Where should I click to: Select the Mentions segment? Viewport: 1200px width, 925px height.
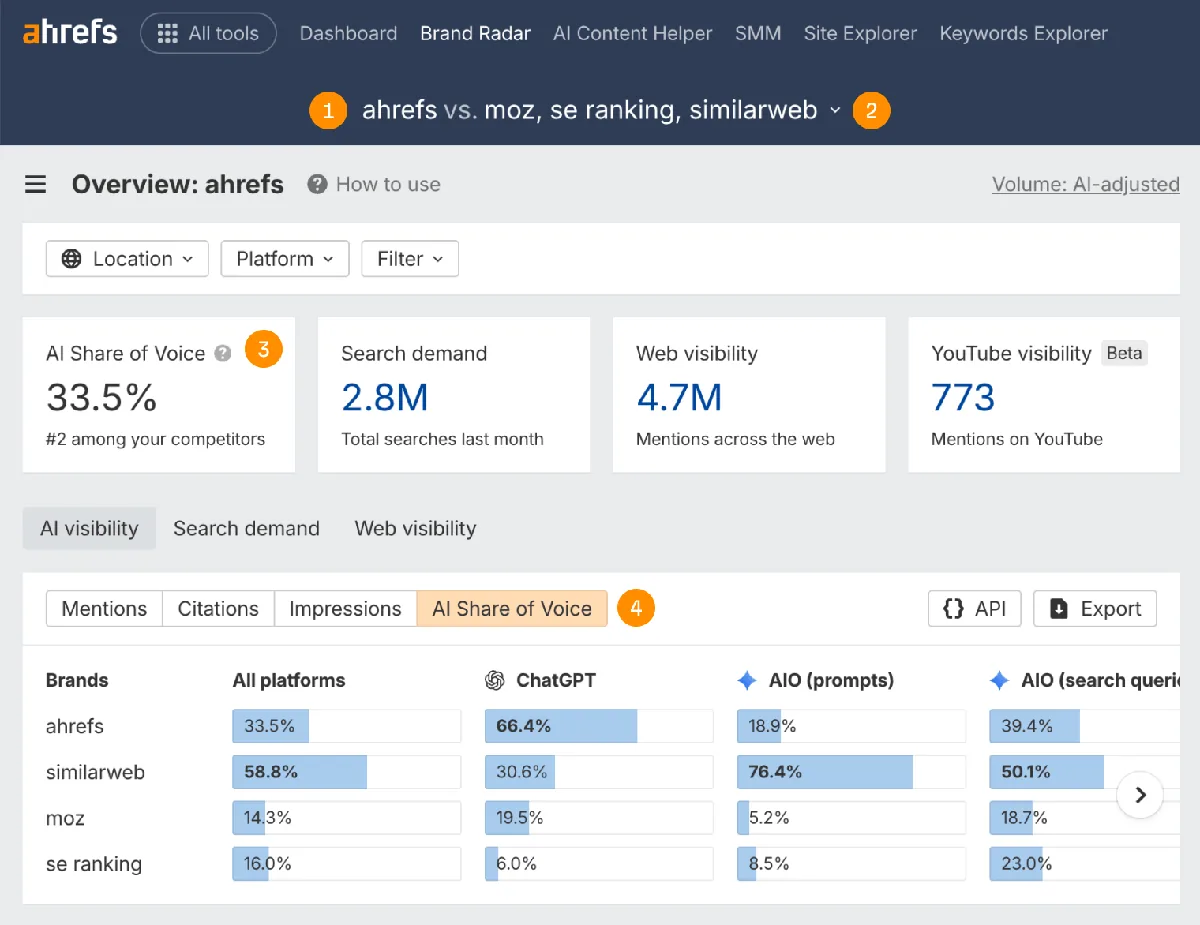104,608
